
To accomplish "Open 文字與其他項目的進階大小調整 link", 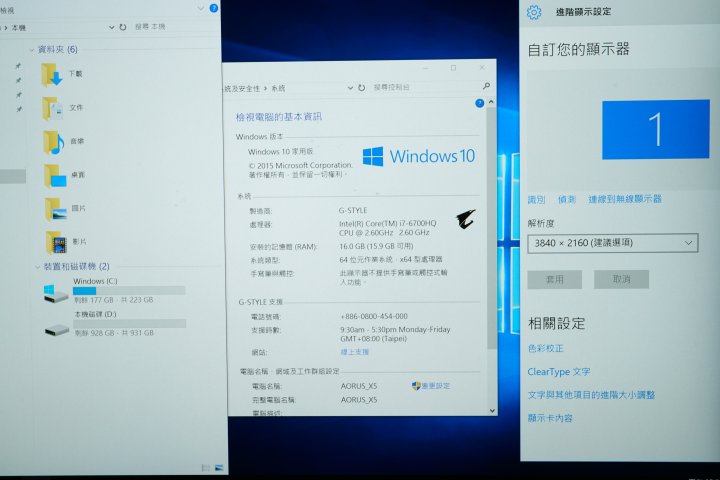I will click(591, 395).
